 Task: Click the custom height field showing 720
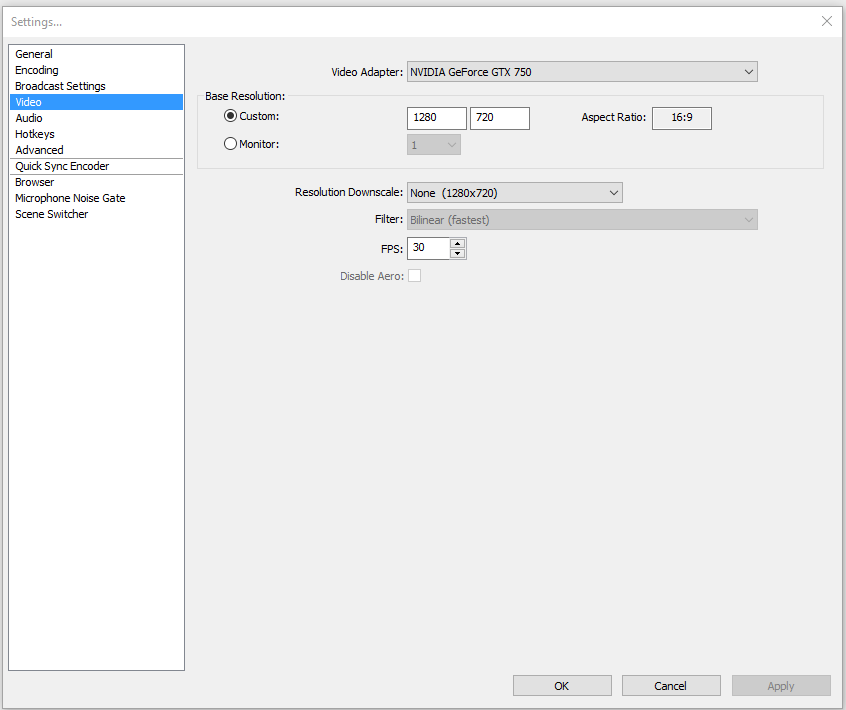coord(500,118)
